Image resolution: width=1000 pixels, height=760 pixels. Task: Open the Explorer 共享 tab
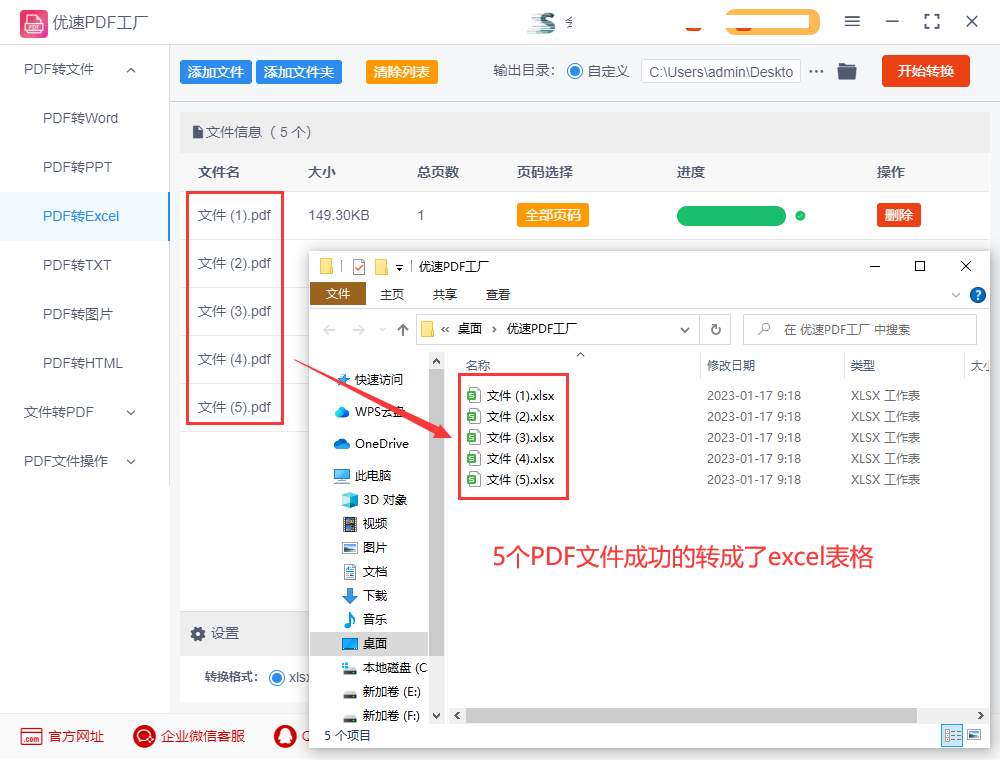pyautogui.click(x=445, y=295)
